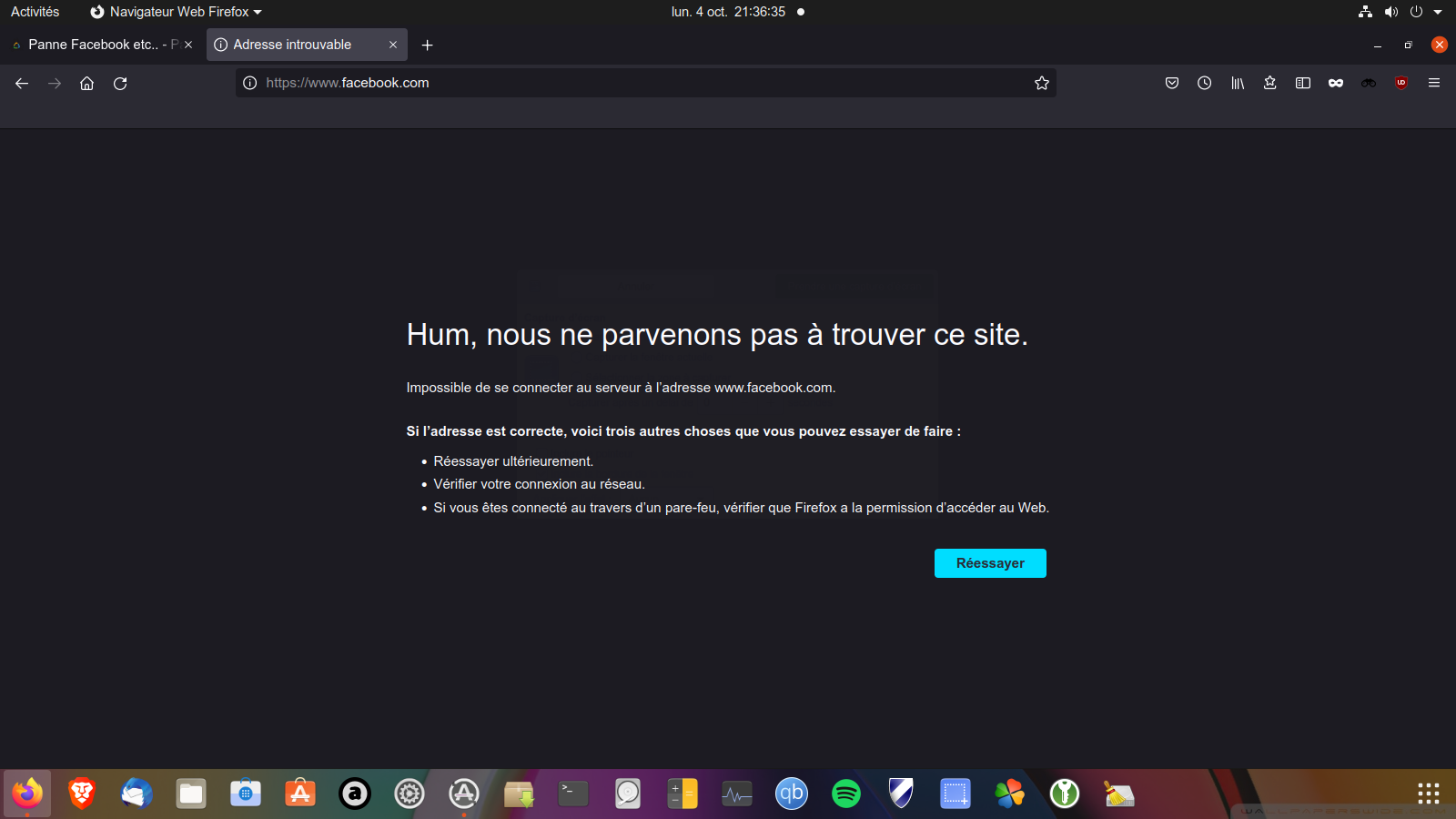Reload the current page
The height and width of the screenshot is (819, 1456).
pyautogui.click(x=120, y=83)
